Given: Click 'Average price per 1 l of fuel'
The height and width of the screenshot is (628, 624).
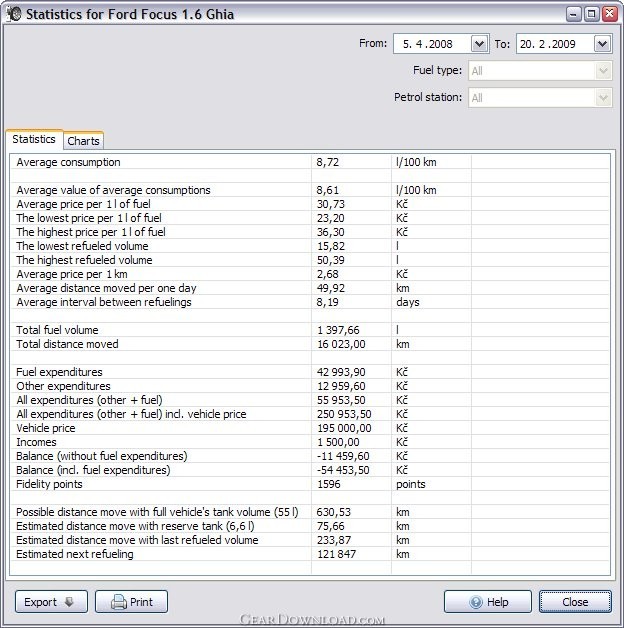Looking at the screenshot, I should pyautogui.click(x=83, y=204).
